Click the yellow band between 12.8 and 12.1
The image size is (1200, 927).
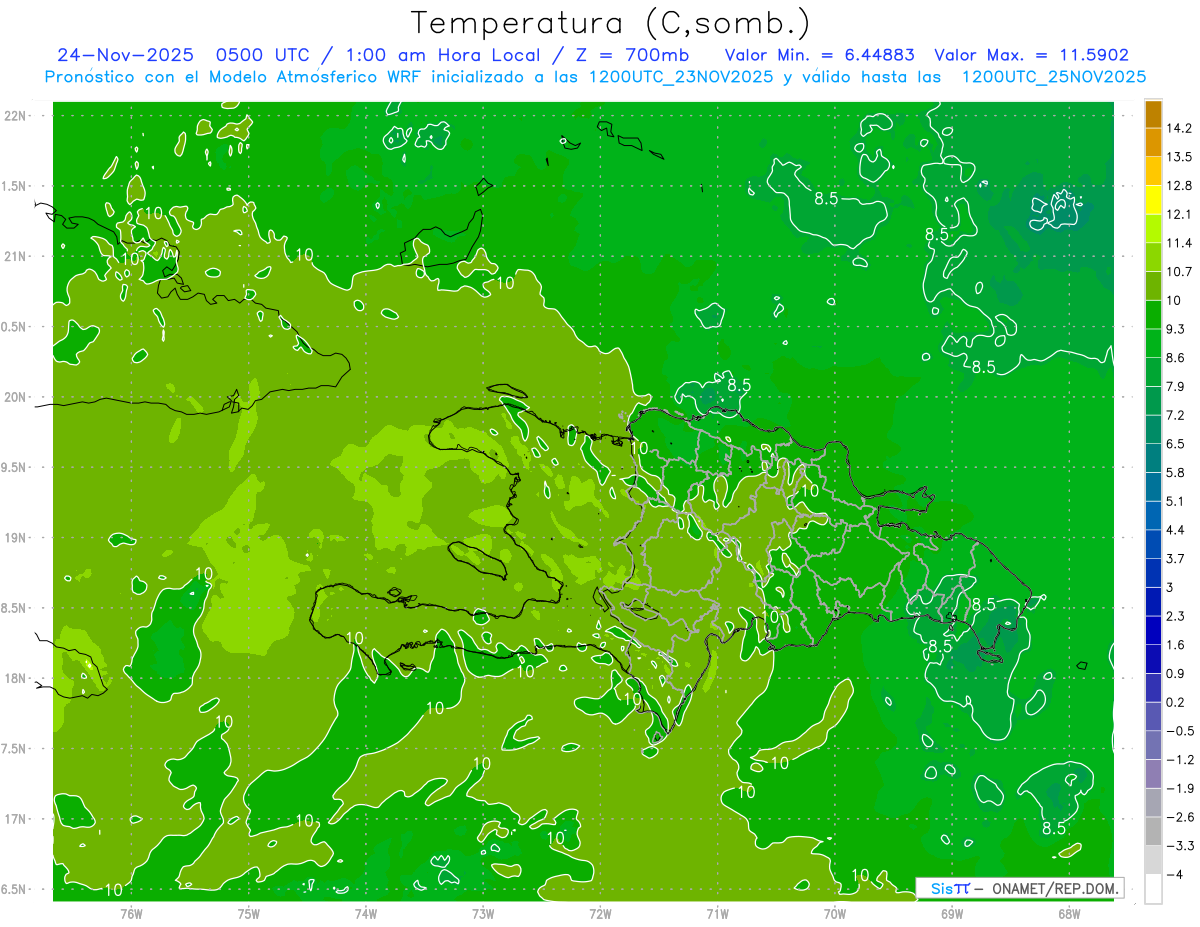point(1153,200)
